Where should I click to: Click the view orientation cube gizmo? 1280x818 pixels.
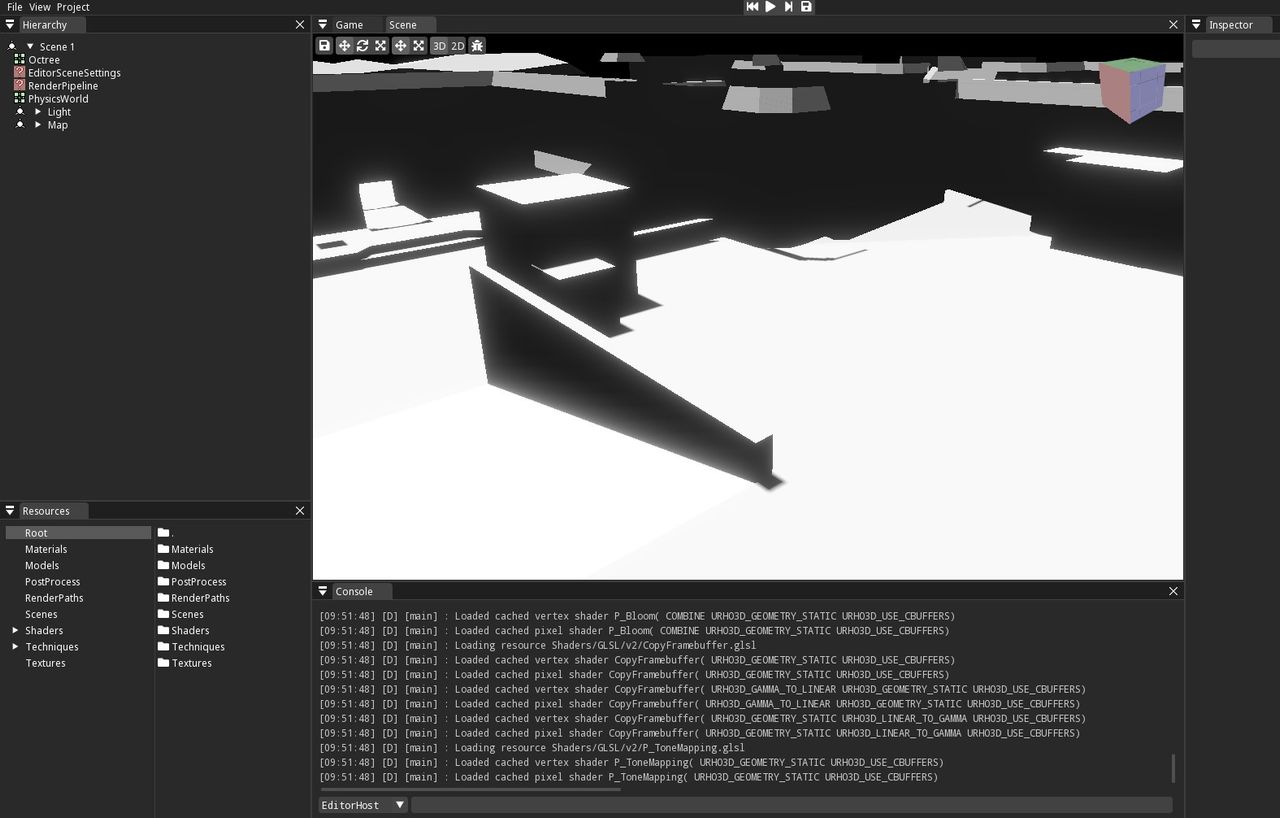click(x=1133, y=90)
